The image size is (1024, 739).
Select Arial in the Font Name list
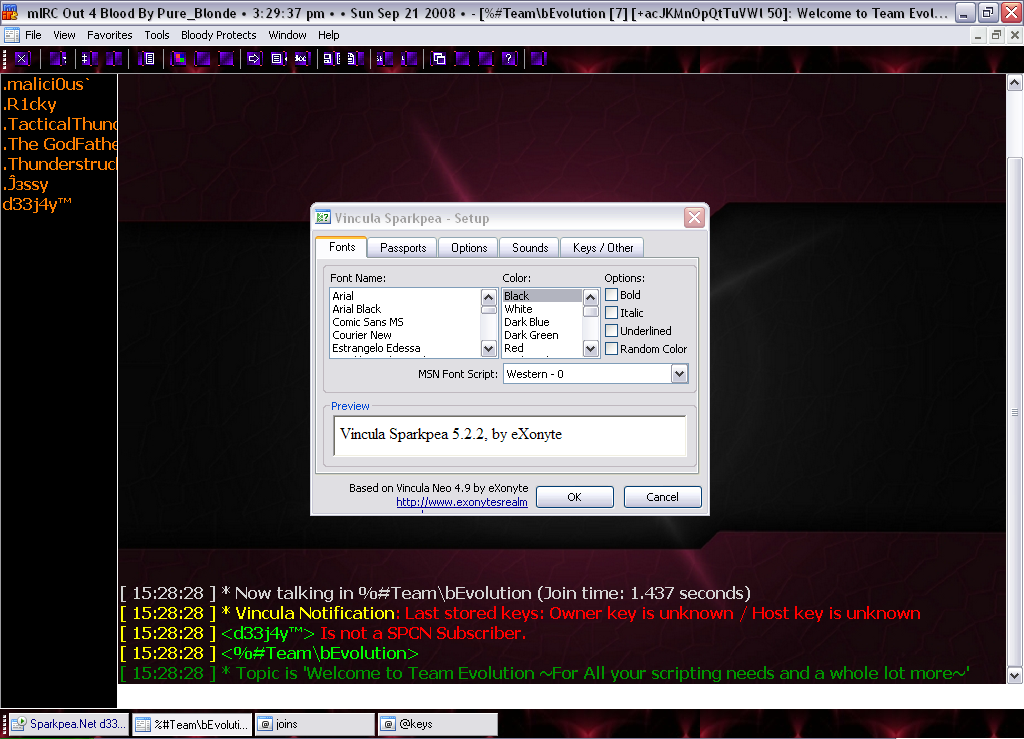[x=406, y=296]
